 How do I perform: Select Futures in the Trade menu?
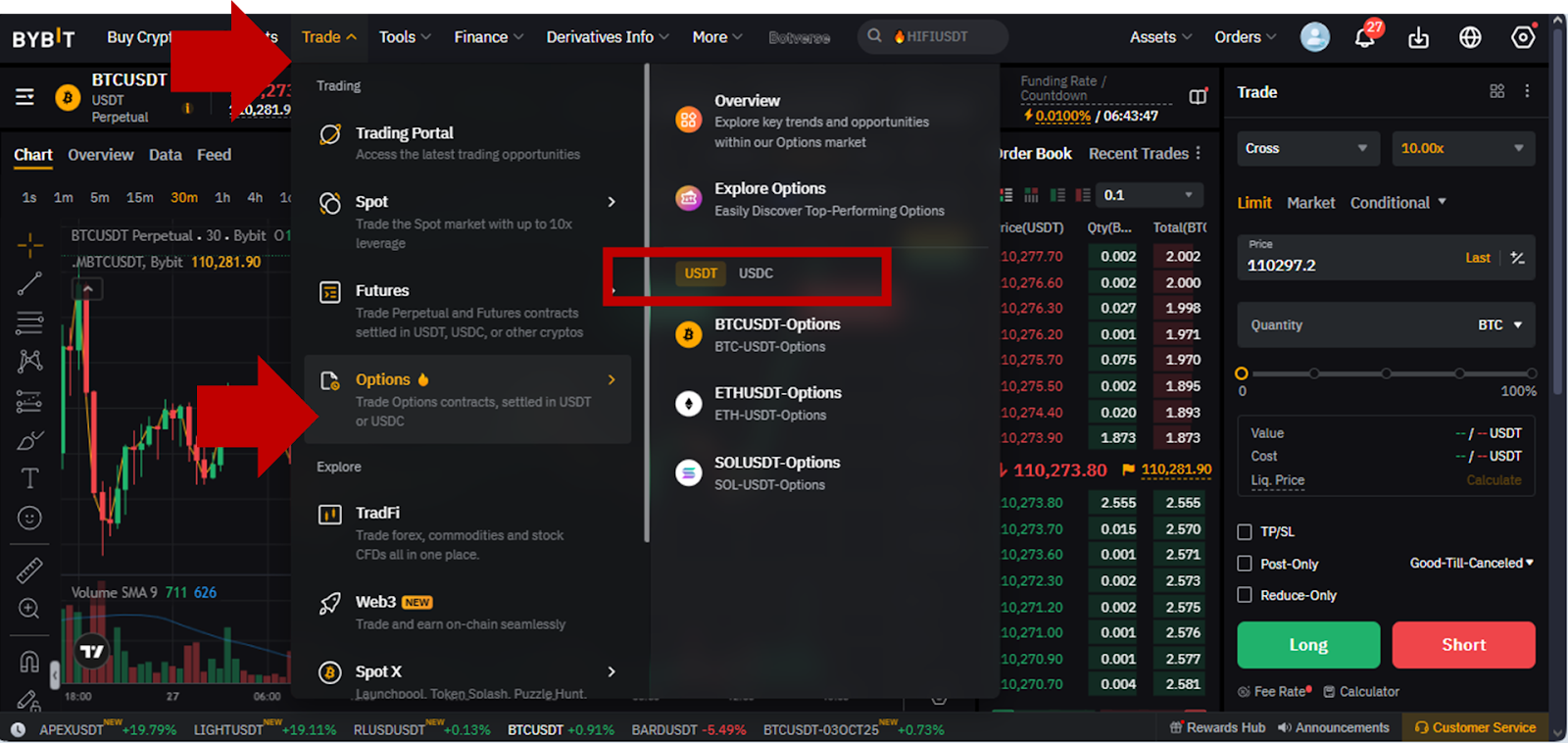pyautogui.click(x=467, y=311)
